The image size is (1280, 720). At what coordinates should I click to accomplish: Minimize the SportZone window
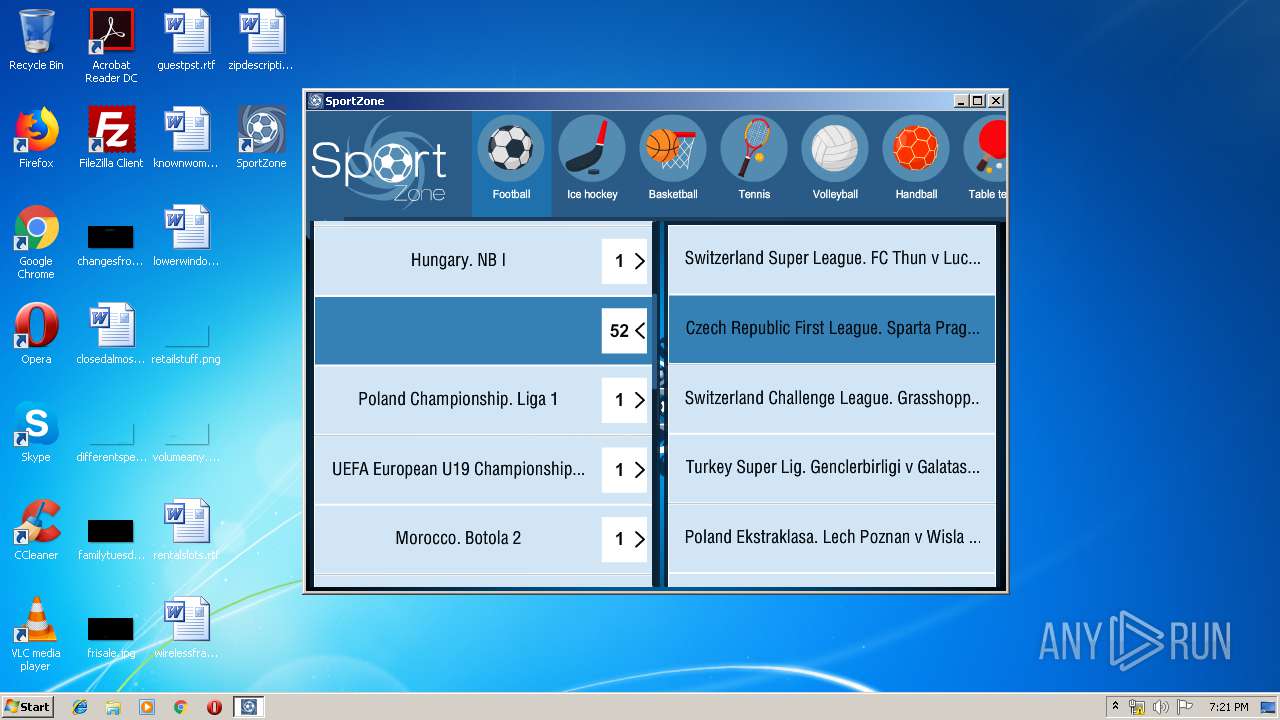(x=961, y=101)
